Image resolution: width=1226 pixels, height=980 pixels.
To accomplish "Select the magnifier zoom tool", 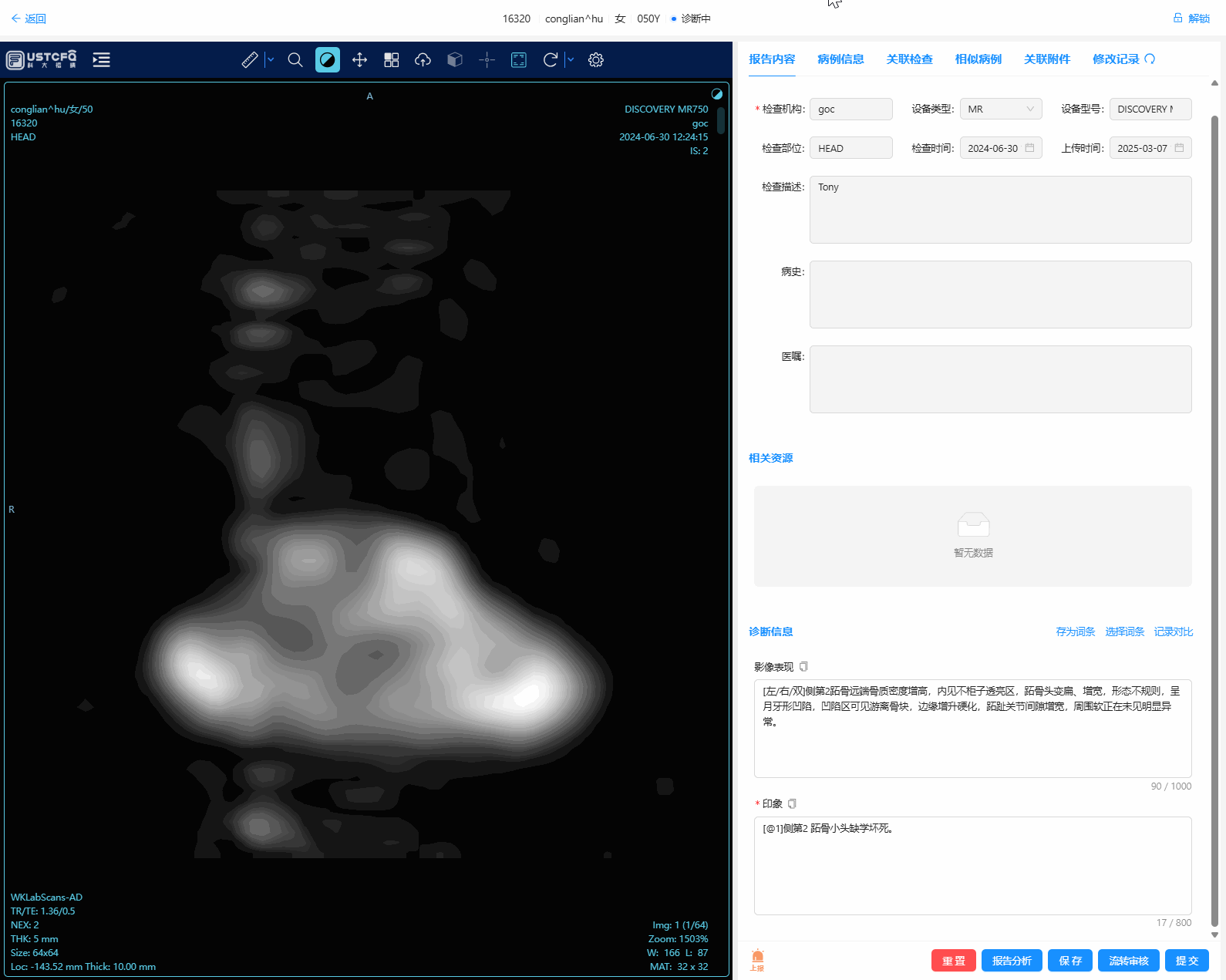I will tap(295, 59).
